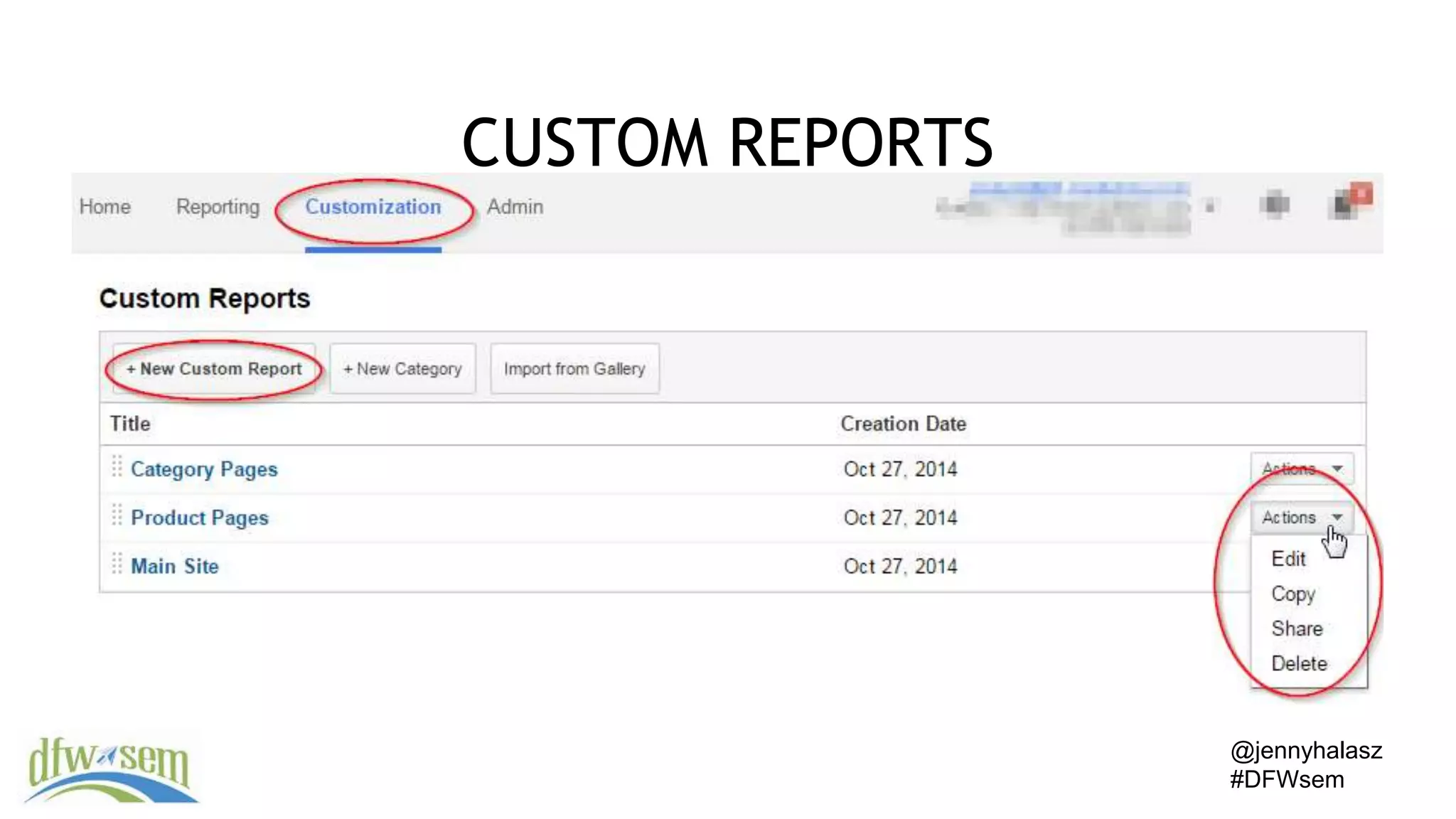This screenshot has height=819, width=1456.
Task: Switch to the Reporting tab
Action: pos(218,207)
